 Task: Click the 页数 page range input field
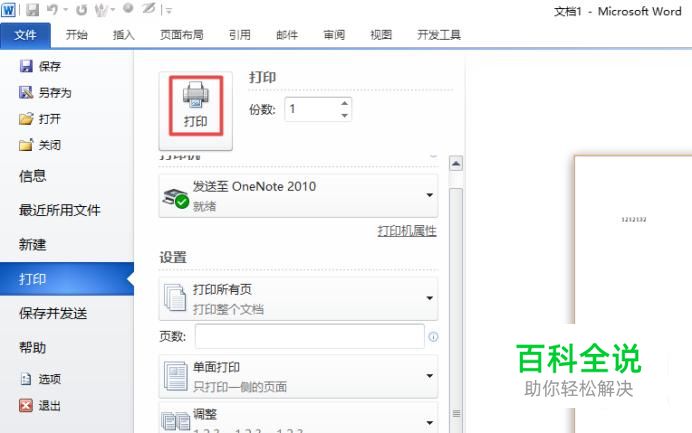pos(310,336)
